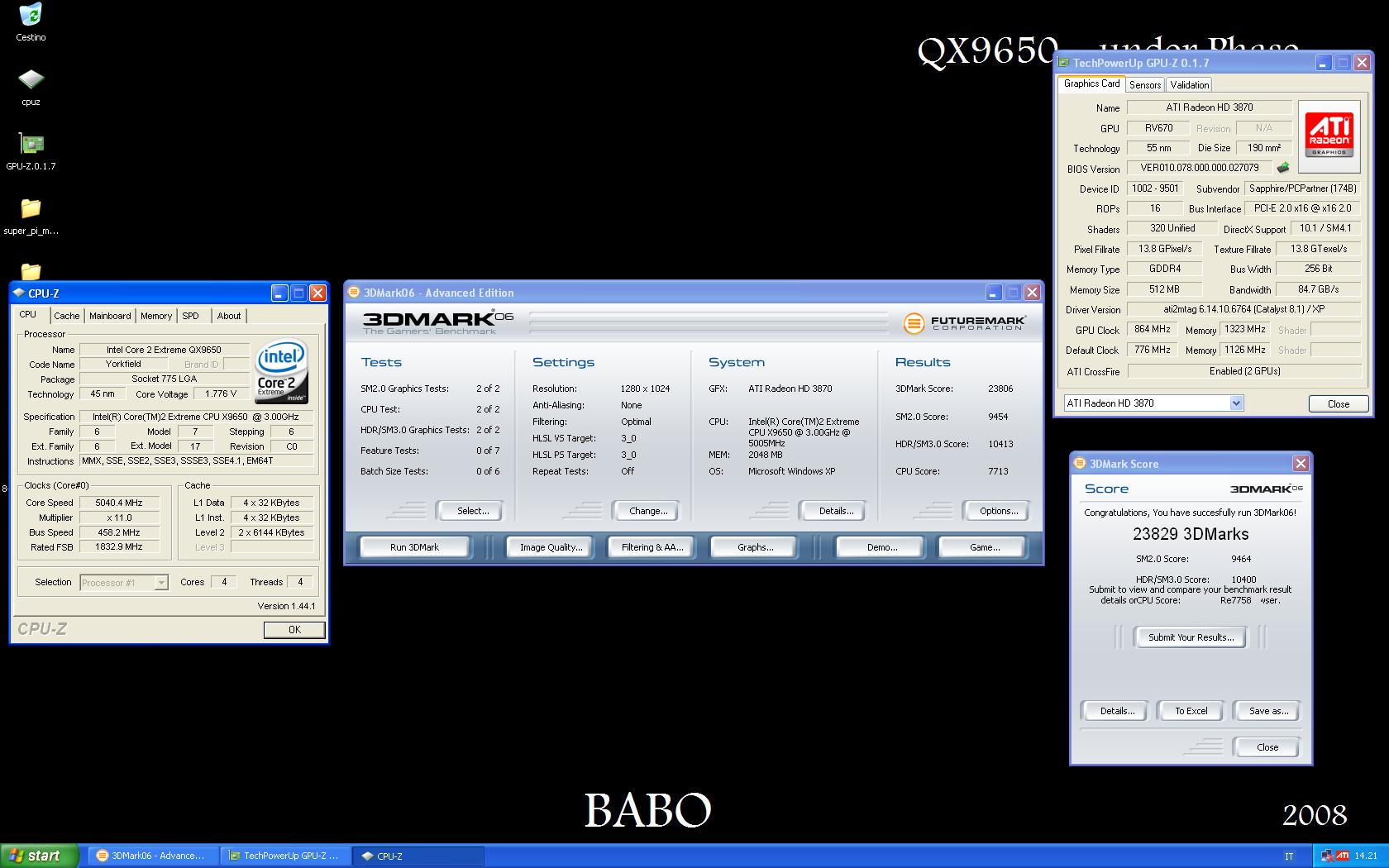The height and width of the screenshot is (868, 1389).
Task: Click Submit Your Results... button
Action: click(x=1191, y=637)
